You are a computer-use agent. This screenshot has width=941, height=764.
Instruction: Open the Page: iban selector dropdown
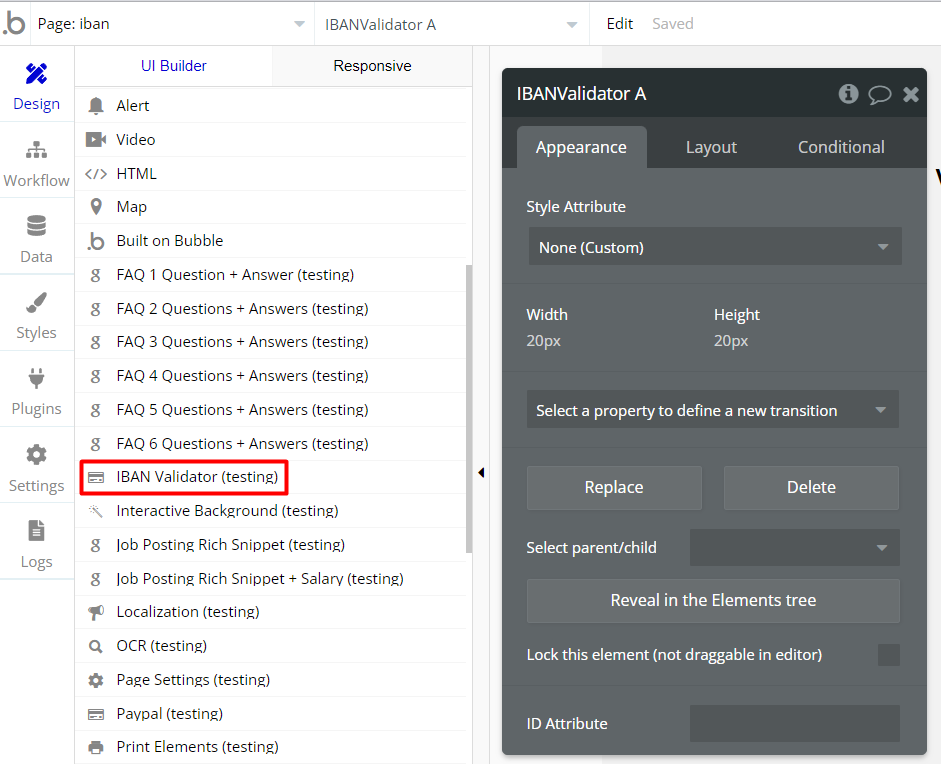[x=171, y=24]
